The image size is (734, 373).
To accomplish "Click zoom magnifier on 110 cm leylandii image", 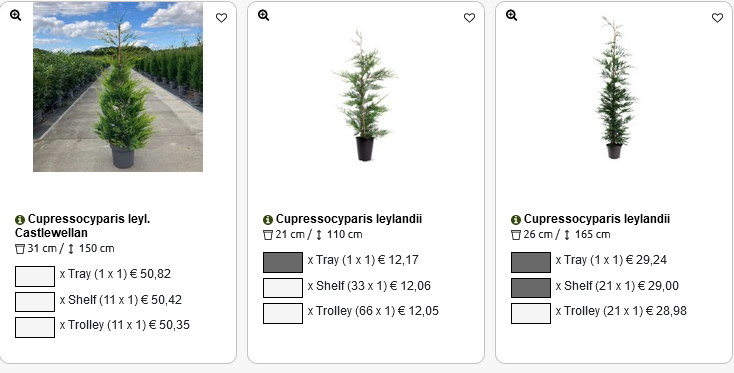I will point(264,15).
